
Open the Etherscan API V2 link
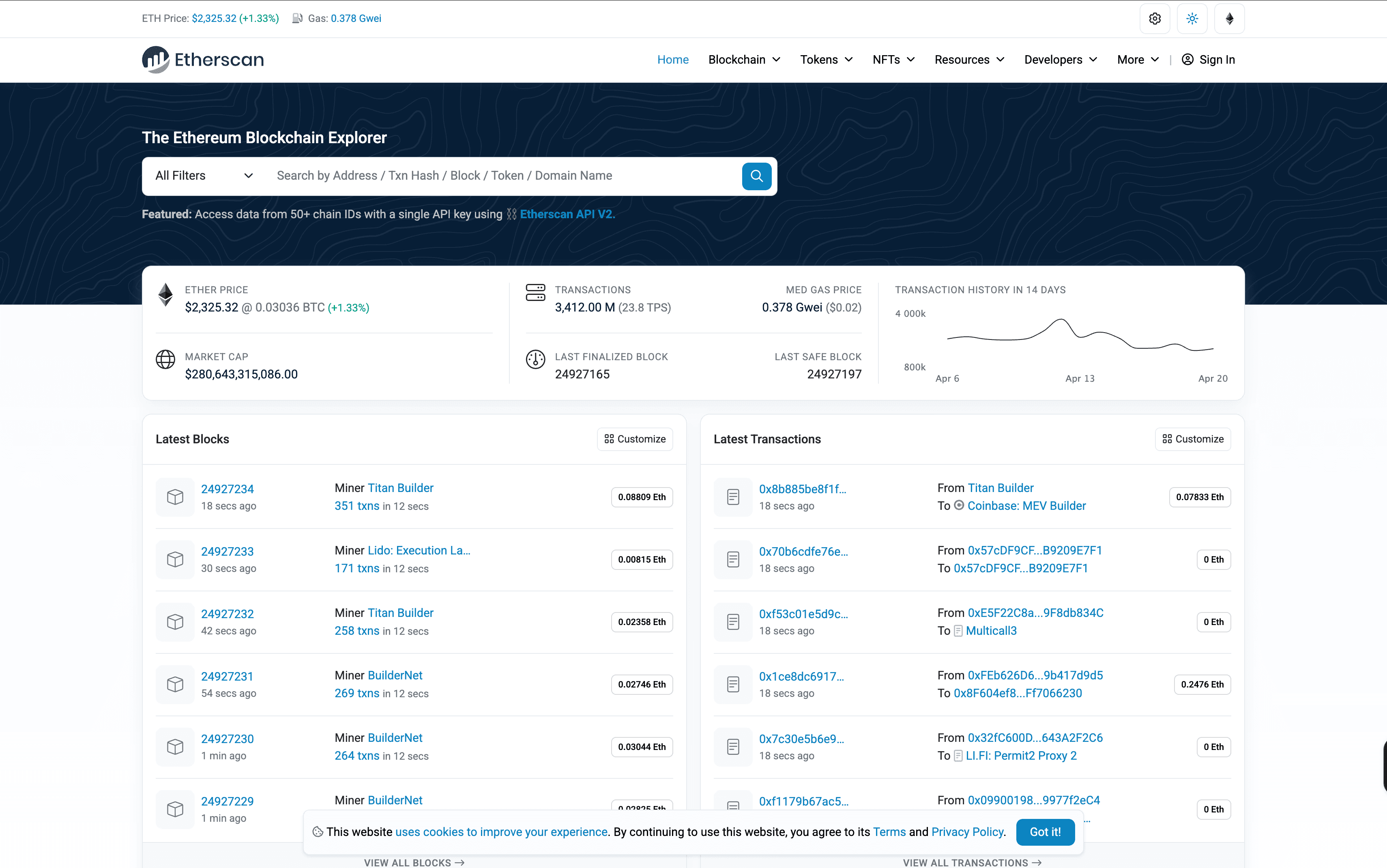(567, 214)
